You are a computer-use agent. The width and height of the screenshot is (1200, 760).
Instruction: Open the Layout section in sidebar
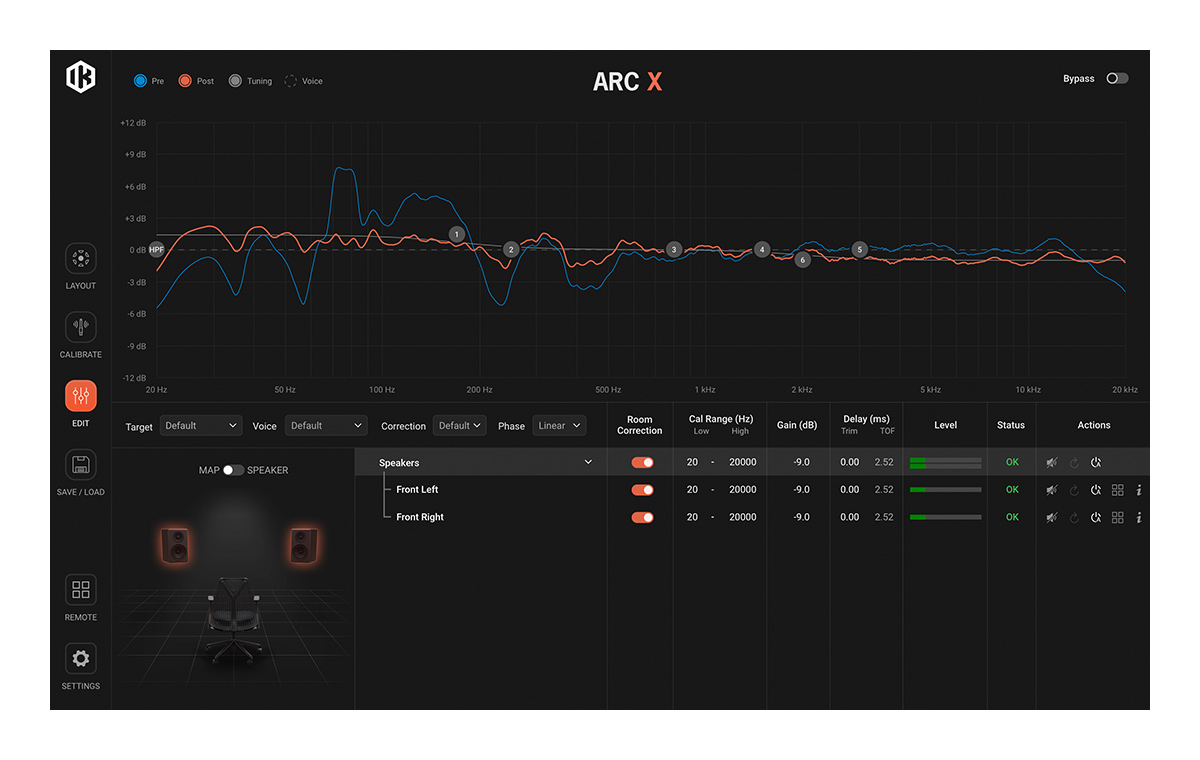click(81, 259)
